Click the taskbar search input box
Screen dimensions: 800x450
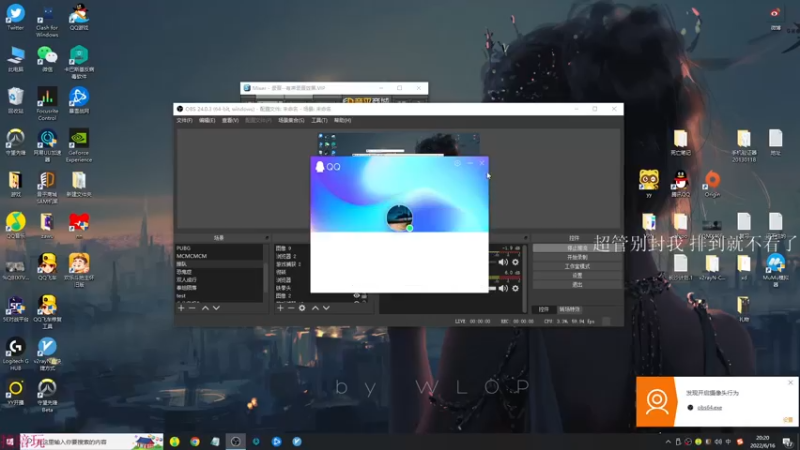tap(92, 441)
